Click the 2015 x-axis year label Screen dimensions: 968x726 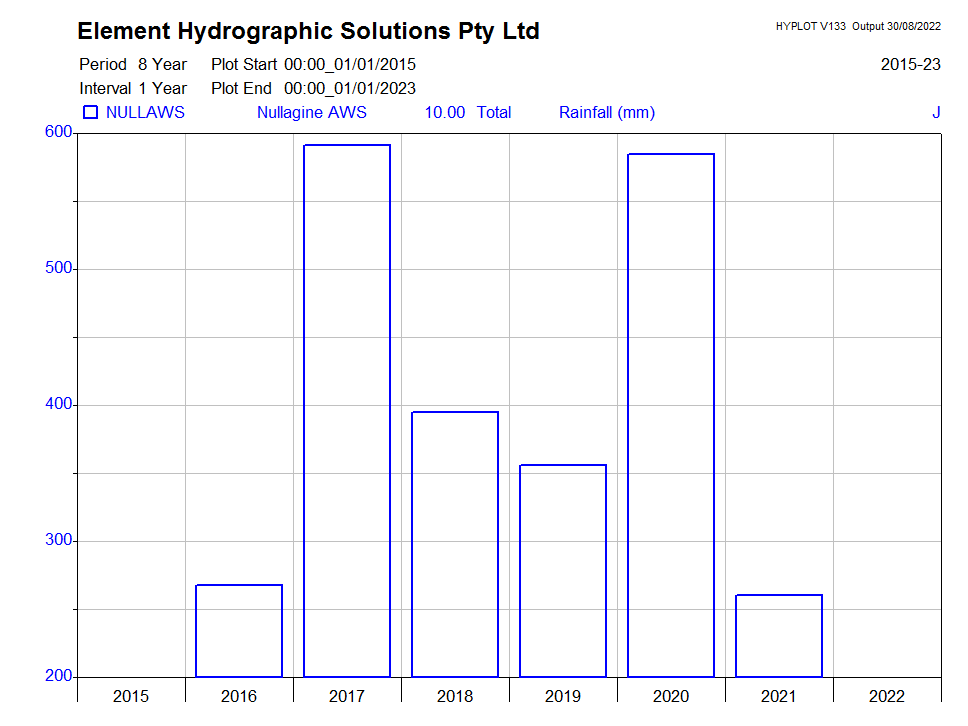[x=131, y=696]
